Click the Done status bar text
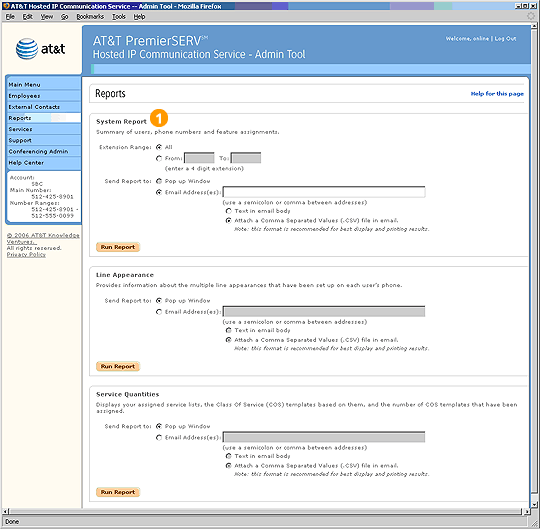 tap(12, 522)
